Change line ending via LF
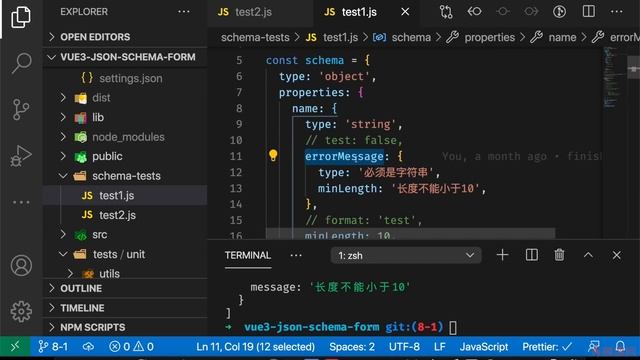The width and height of the screenshot is (640, 360). (440, 347)
